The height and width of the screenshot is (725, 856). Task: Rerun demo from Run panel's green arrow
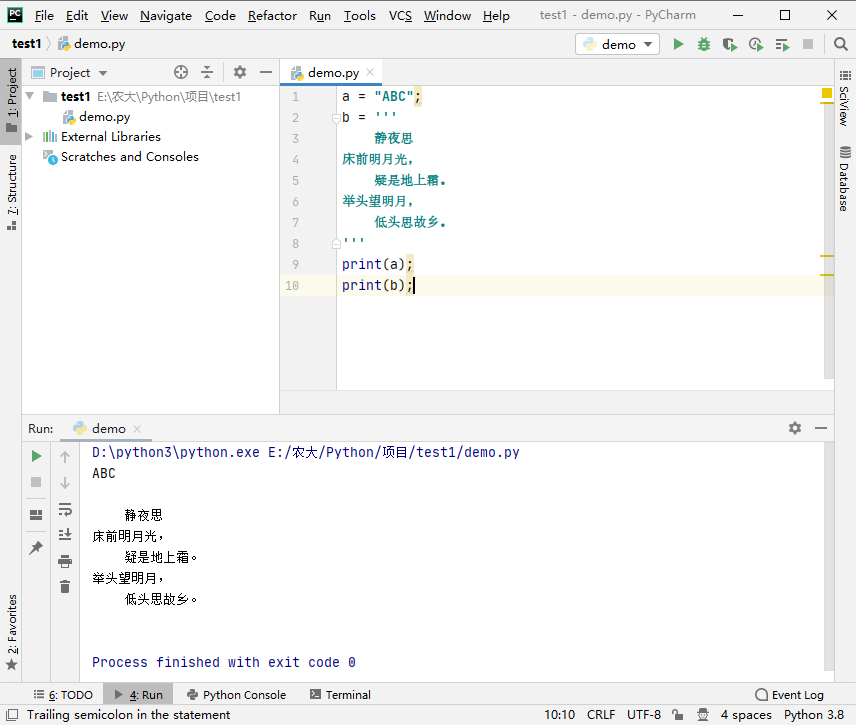coord(36,456)
